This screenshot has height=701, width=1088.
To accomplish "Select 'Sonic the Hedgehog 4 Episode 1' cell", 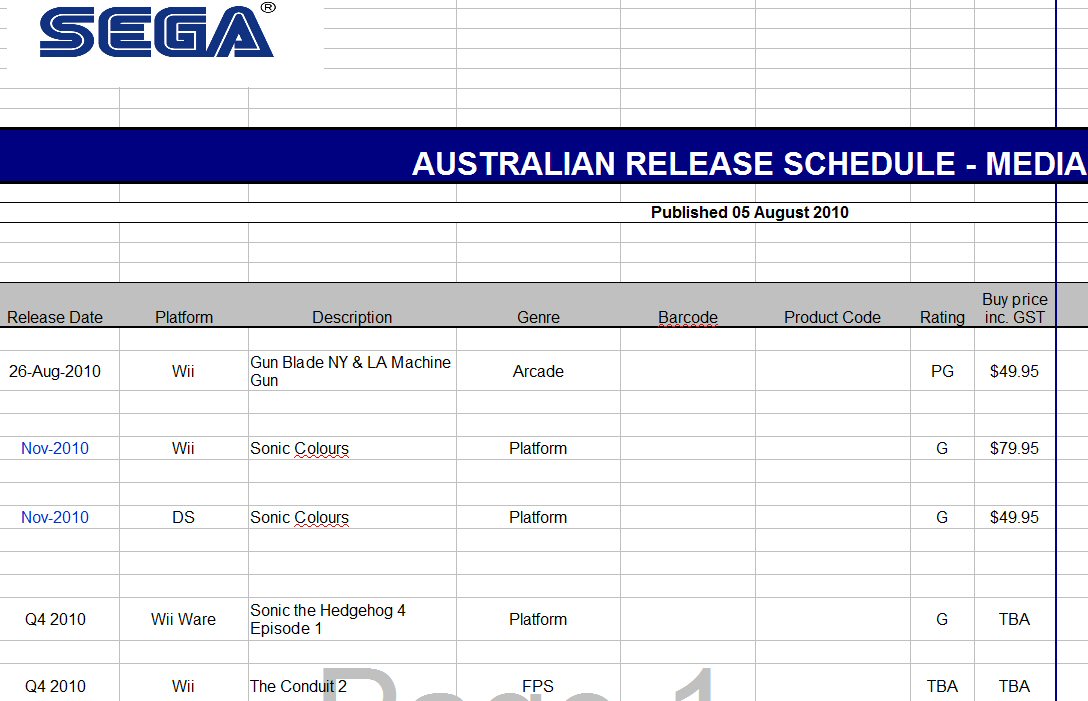I will tap(352, 619).
